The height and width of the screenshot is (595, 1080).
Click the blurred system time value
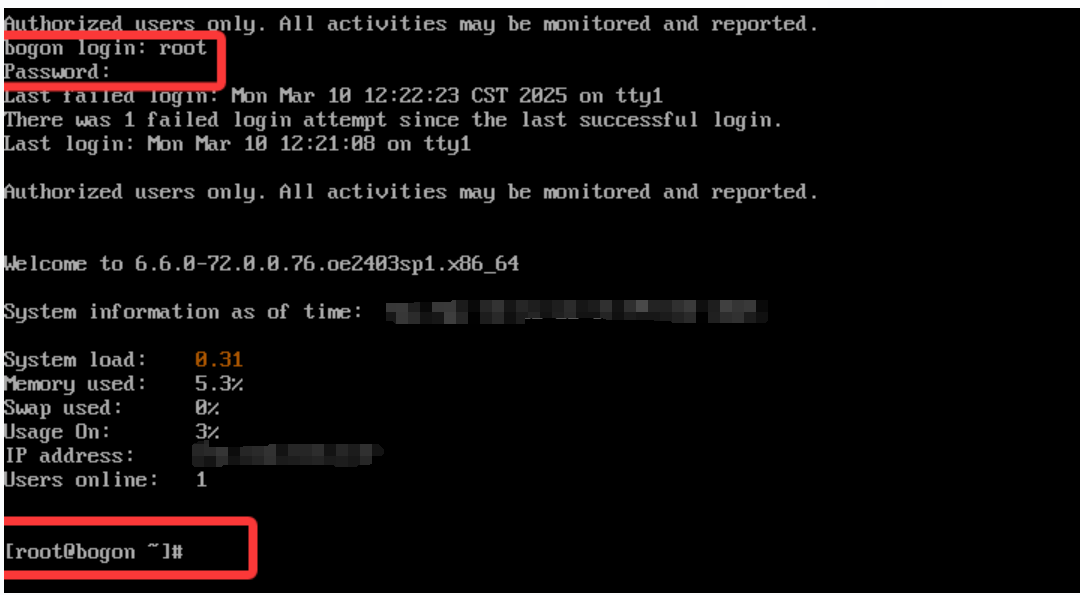coord(577,312)
